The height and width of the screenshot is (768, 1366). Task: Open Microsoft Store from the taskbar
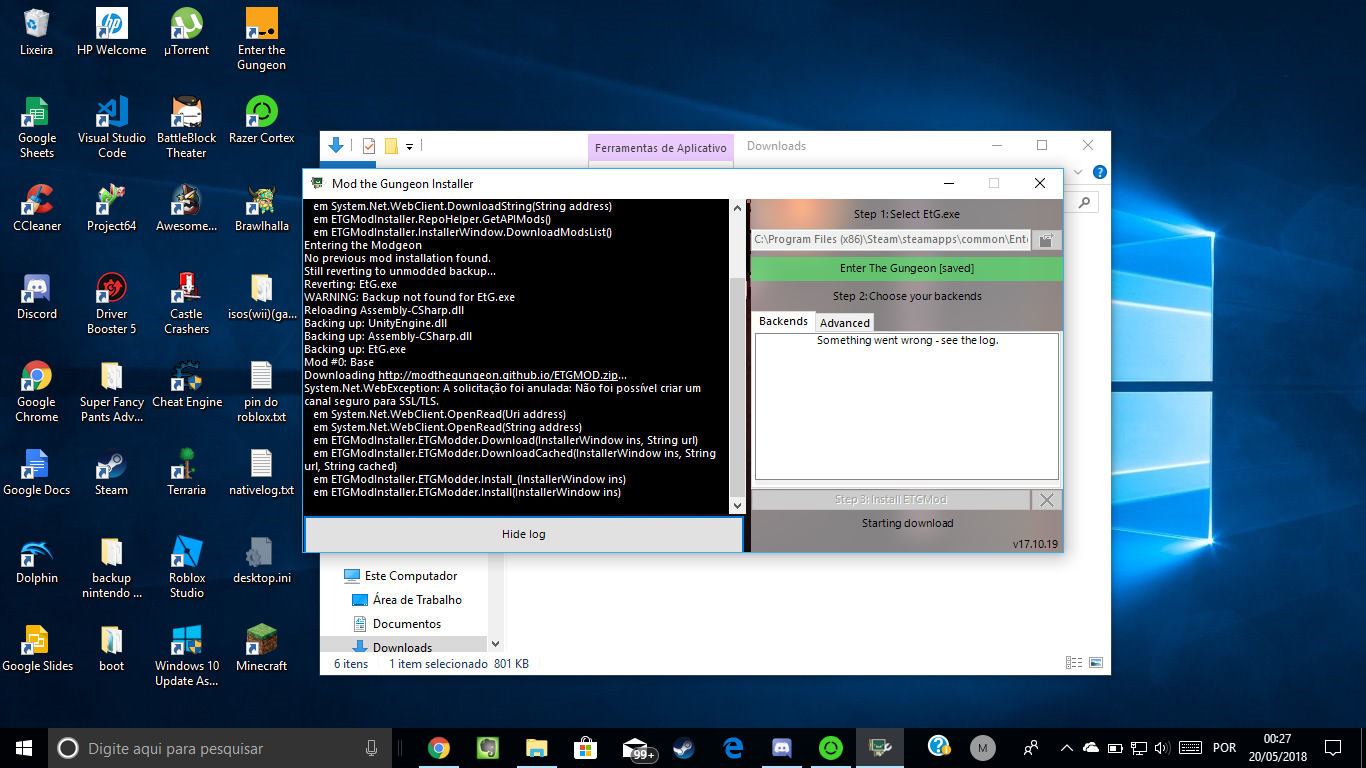tap(586, 747)
